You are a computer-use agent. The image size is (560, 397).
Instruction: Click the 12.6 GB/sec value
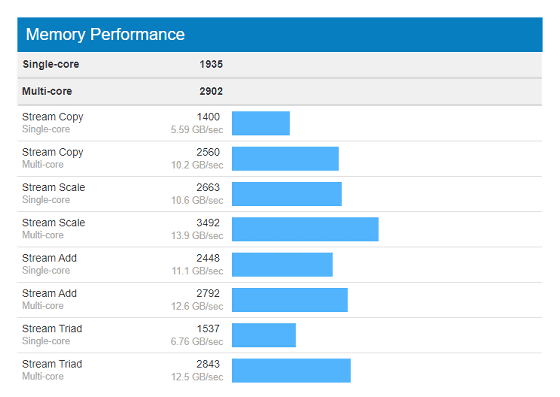pos(197,306)
